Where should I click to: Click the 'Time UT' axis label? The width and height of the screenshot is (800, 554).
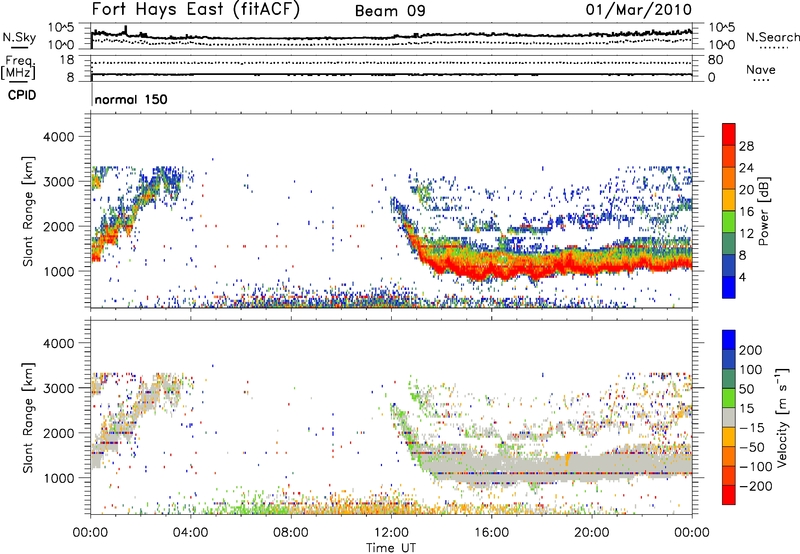[391, 548]
